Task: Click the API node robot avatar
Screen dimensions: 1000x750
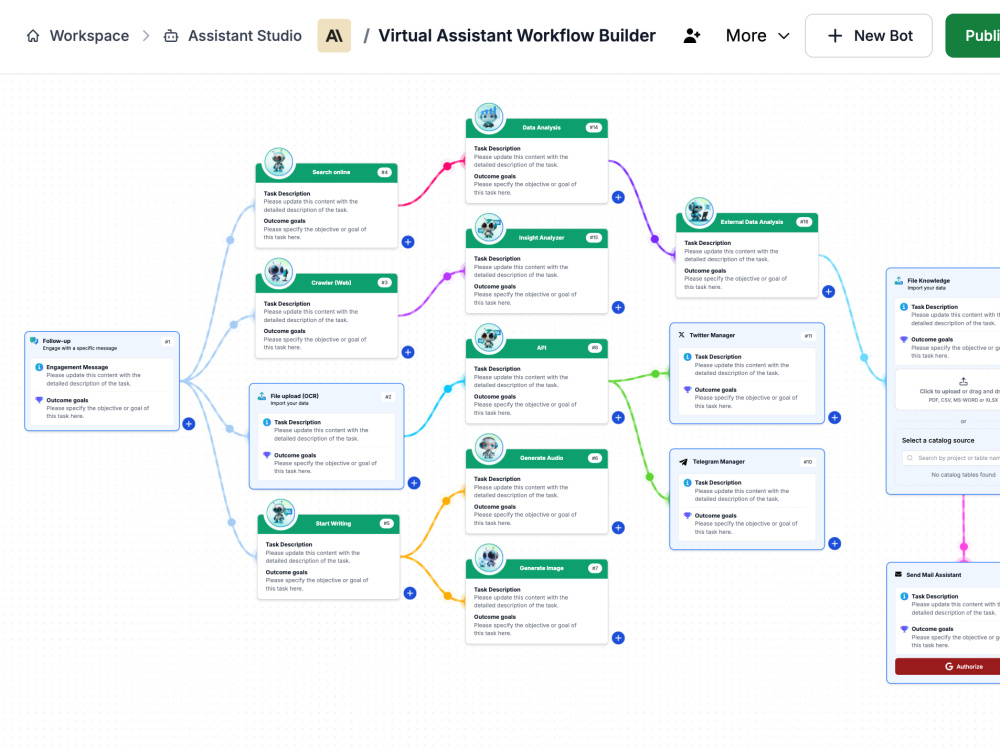Action: coord(489,338)
